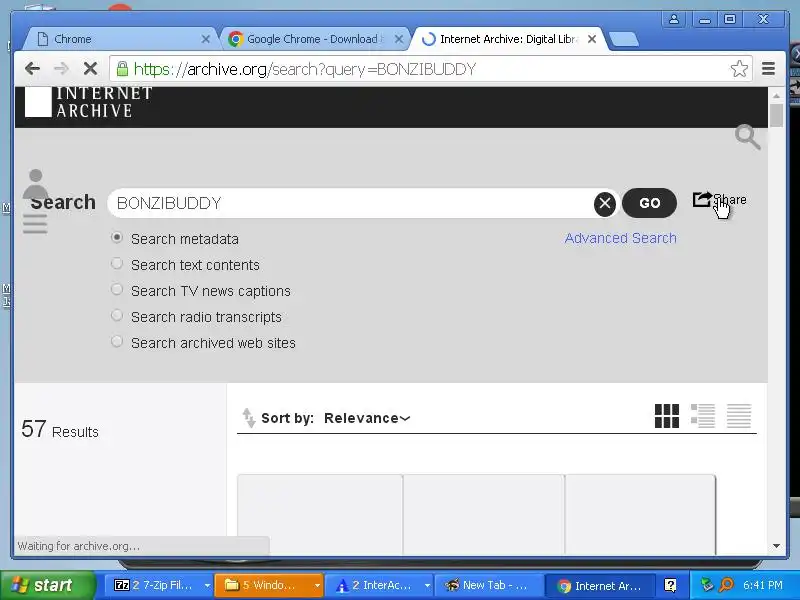Click the green padlock security icon

click(122, 68)
